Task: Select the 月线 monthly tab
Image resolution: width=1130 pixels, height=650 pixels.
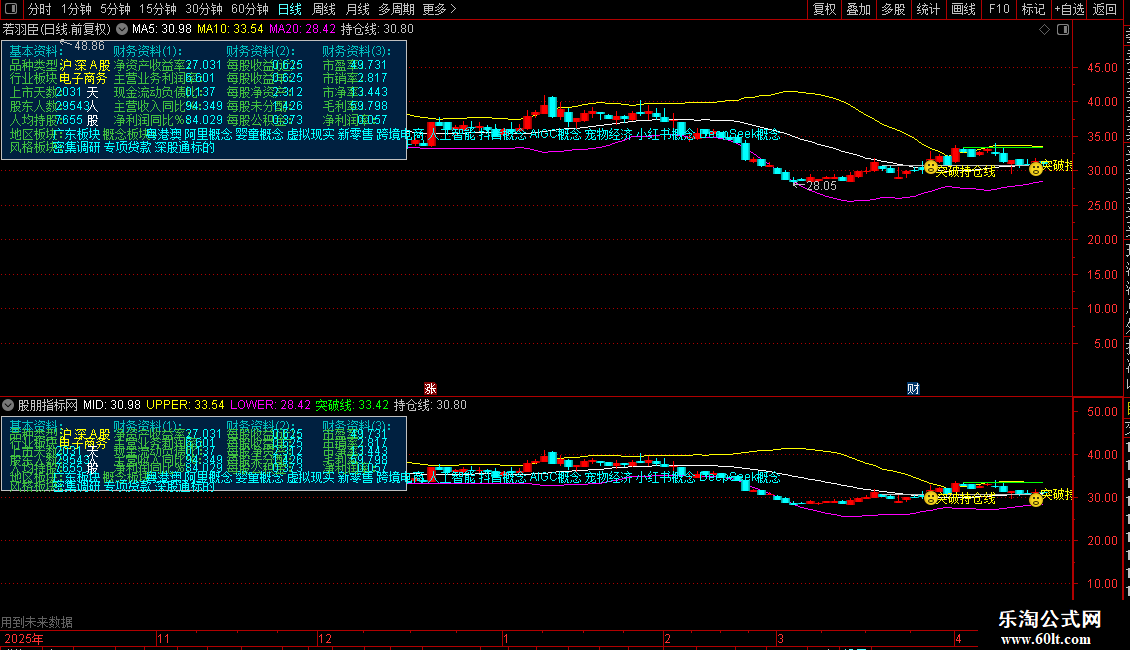Action: (357, 9)
